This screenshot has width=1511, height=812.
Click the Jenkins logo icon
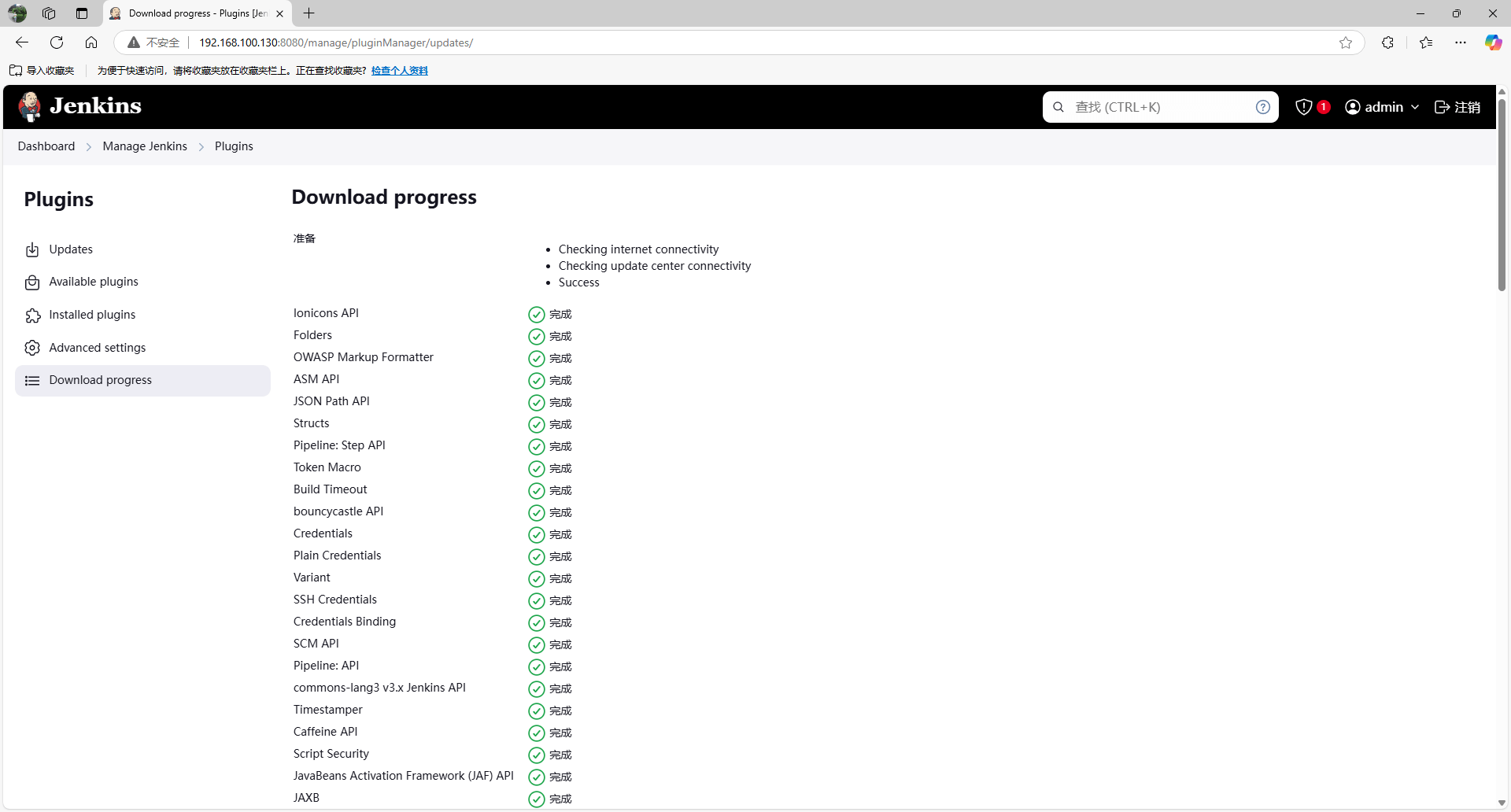point(30,107)
